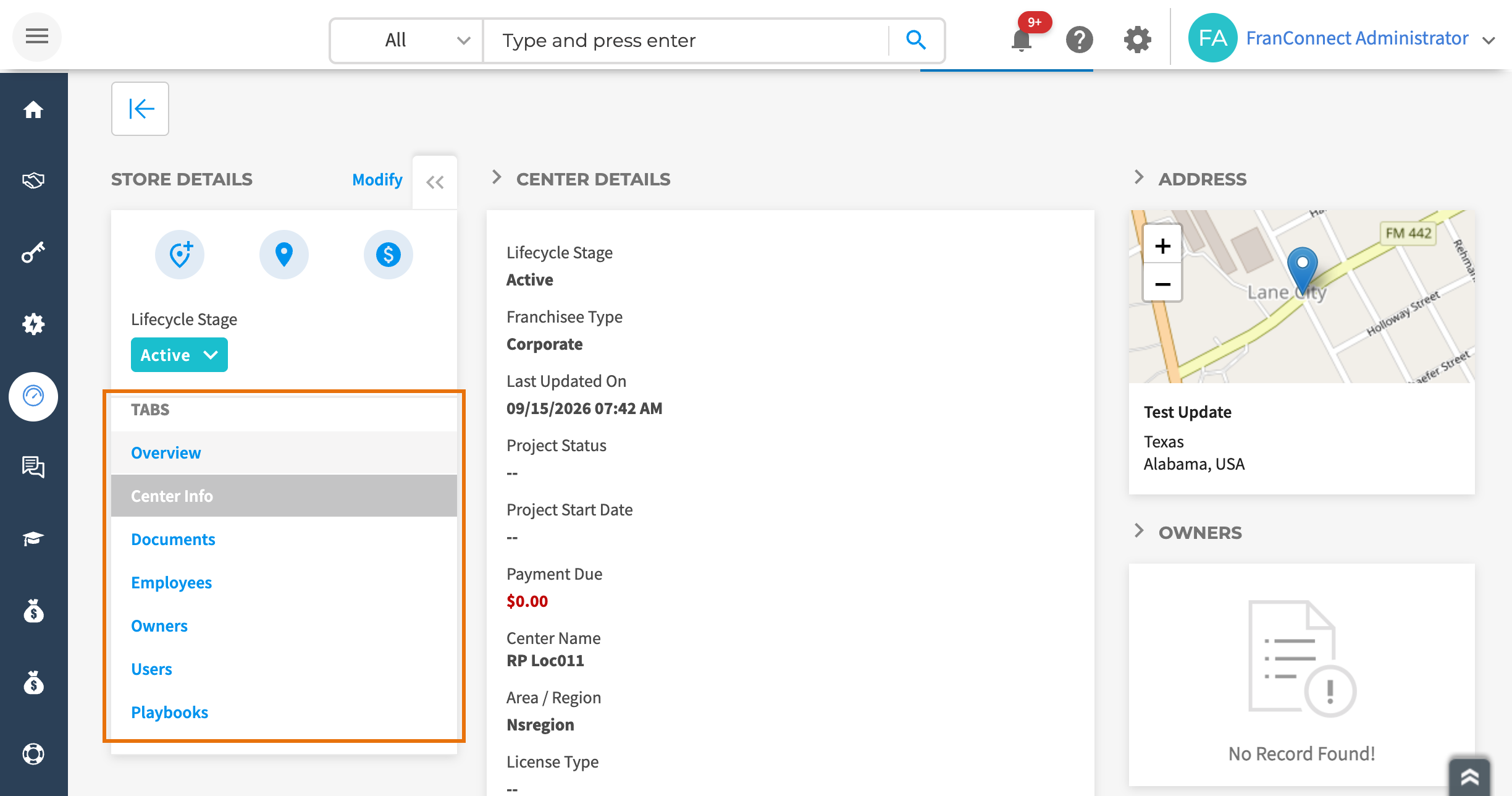Open the key icon module in sidebar

[33, 252]
